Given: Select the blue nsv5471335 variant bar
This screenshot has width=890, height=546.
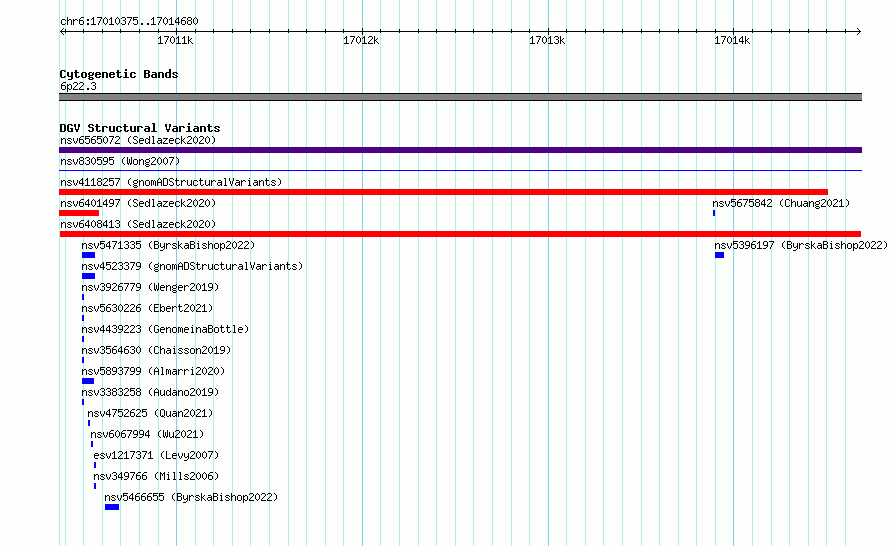Looking at the screenshot, I should (89, 255).
